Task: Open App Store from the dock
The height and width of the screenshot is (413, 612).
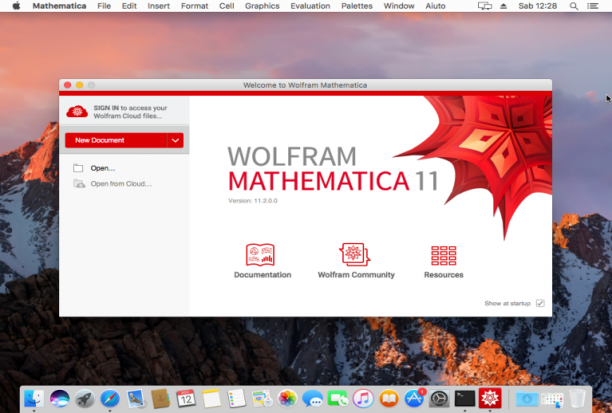Action: pos(414,399)
